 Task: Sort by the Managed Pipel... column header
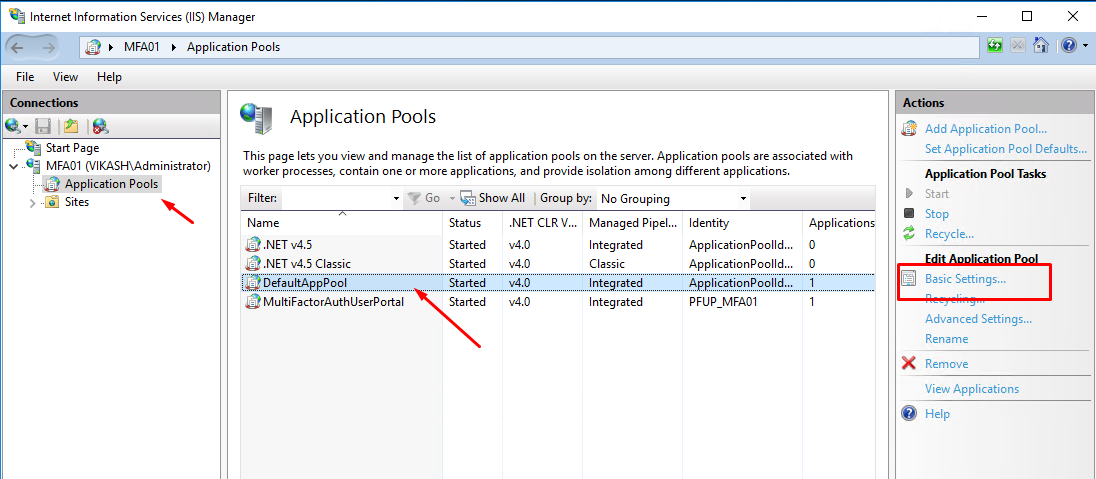[x=633, y=223]
